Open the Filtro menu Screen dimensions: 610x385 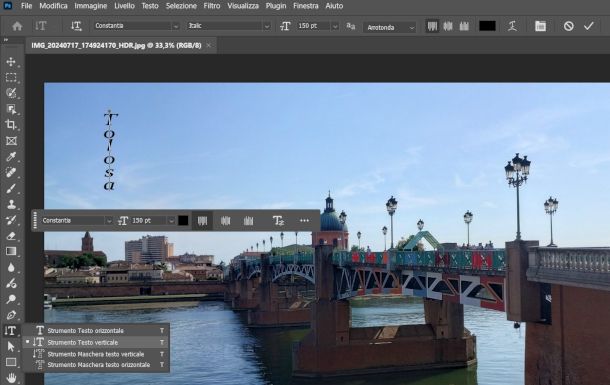tap(212, 6)
